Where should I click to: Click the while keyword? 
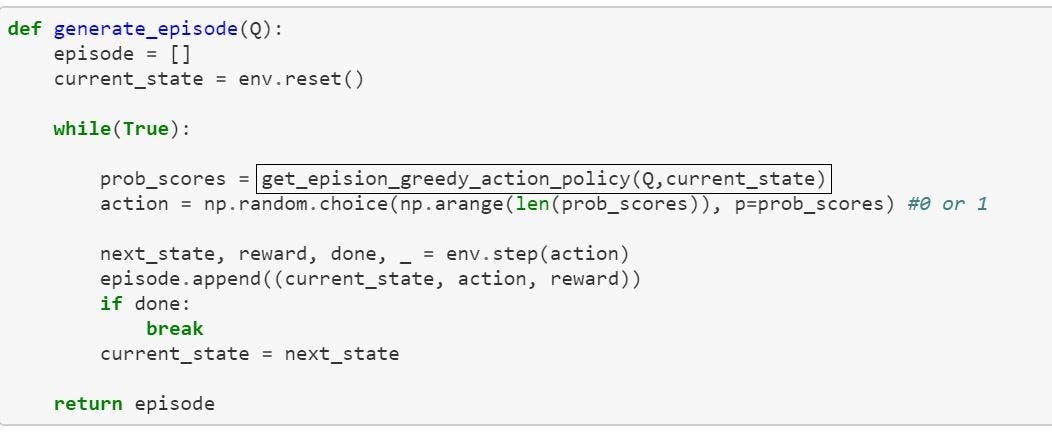[82, 129]
